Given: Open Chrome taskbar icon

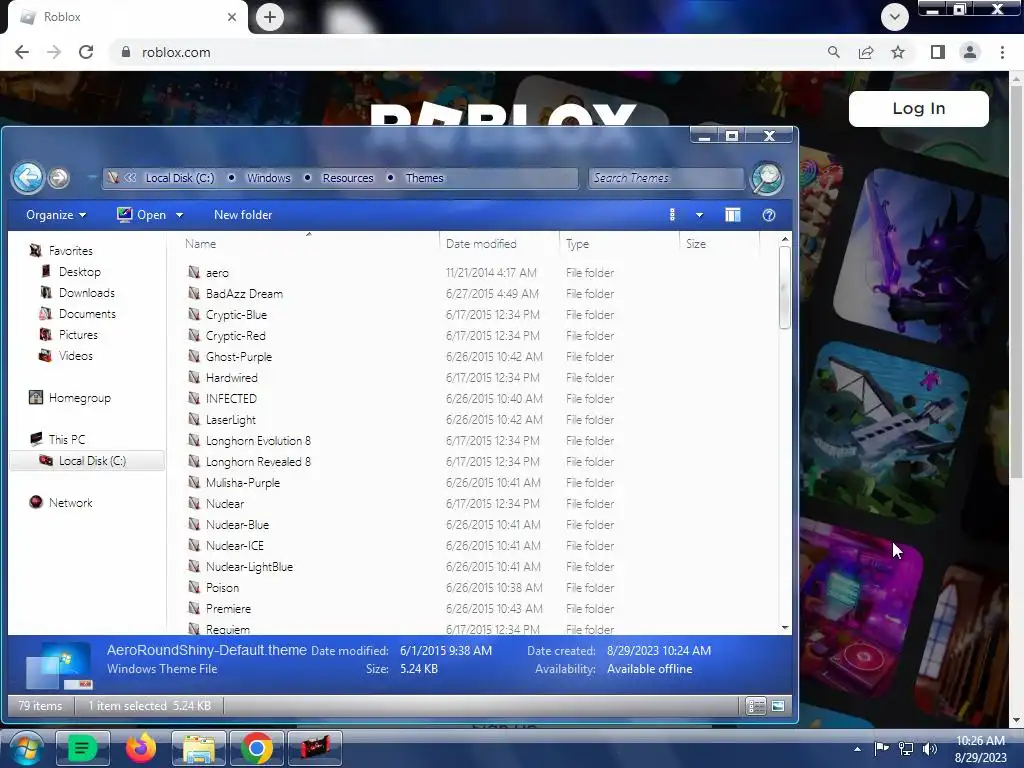Looking at the screenshot, I should (257, 748).
